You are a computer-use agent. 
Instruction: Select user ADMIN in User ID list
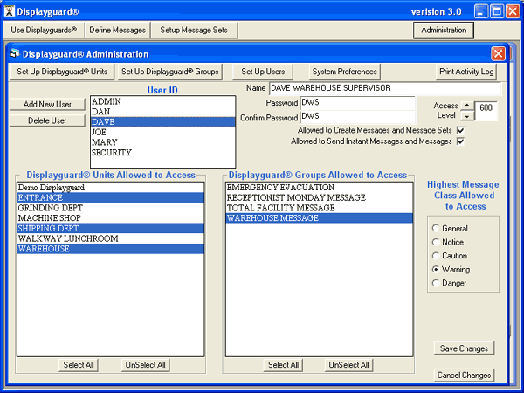point(163,101)
